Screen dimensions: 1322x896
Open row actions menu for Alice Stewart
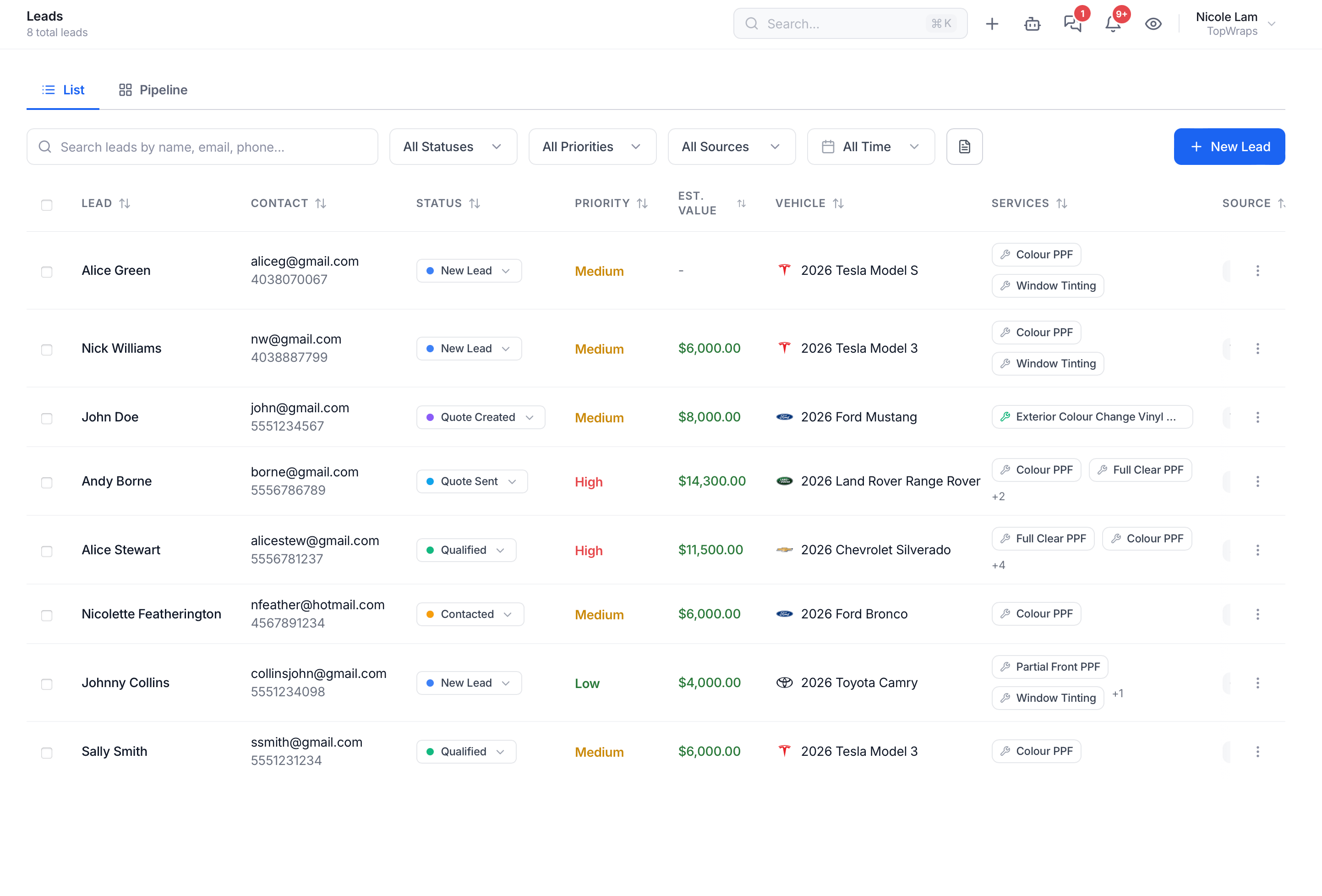[1257, 550]
